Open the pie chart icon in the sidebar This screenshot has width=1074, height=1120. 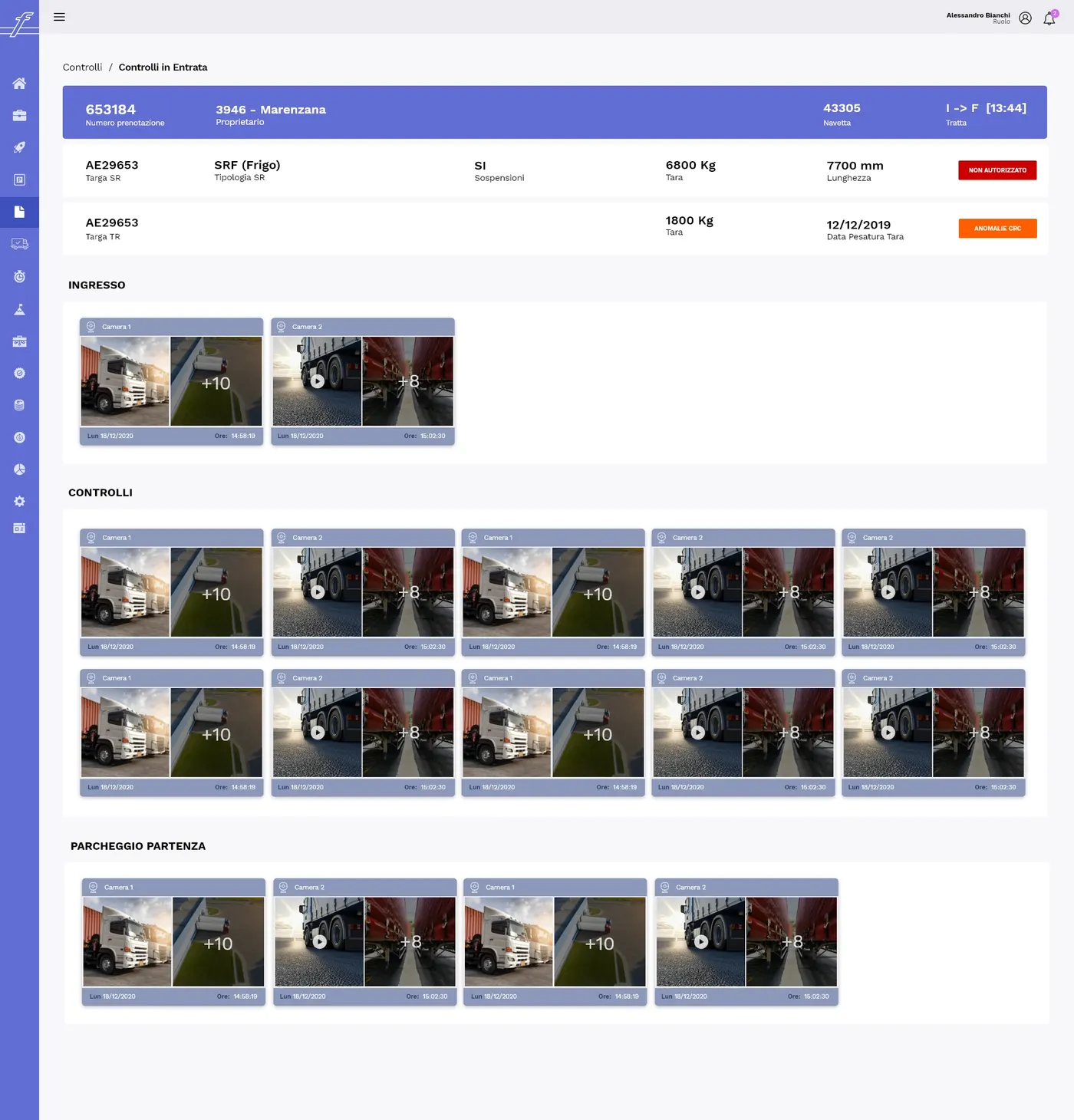[19, 469]
